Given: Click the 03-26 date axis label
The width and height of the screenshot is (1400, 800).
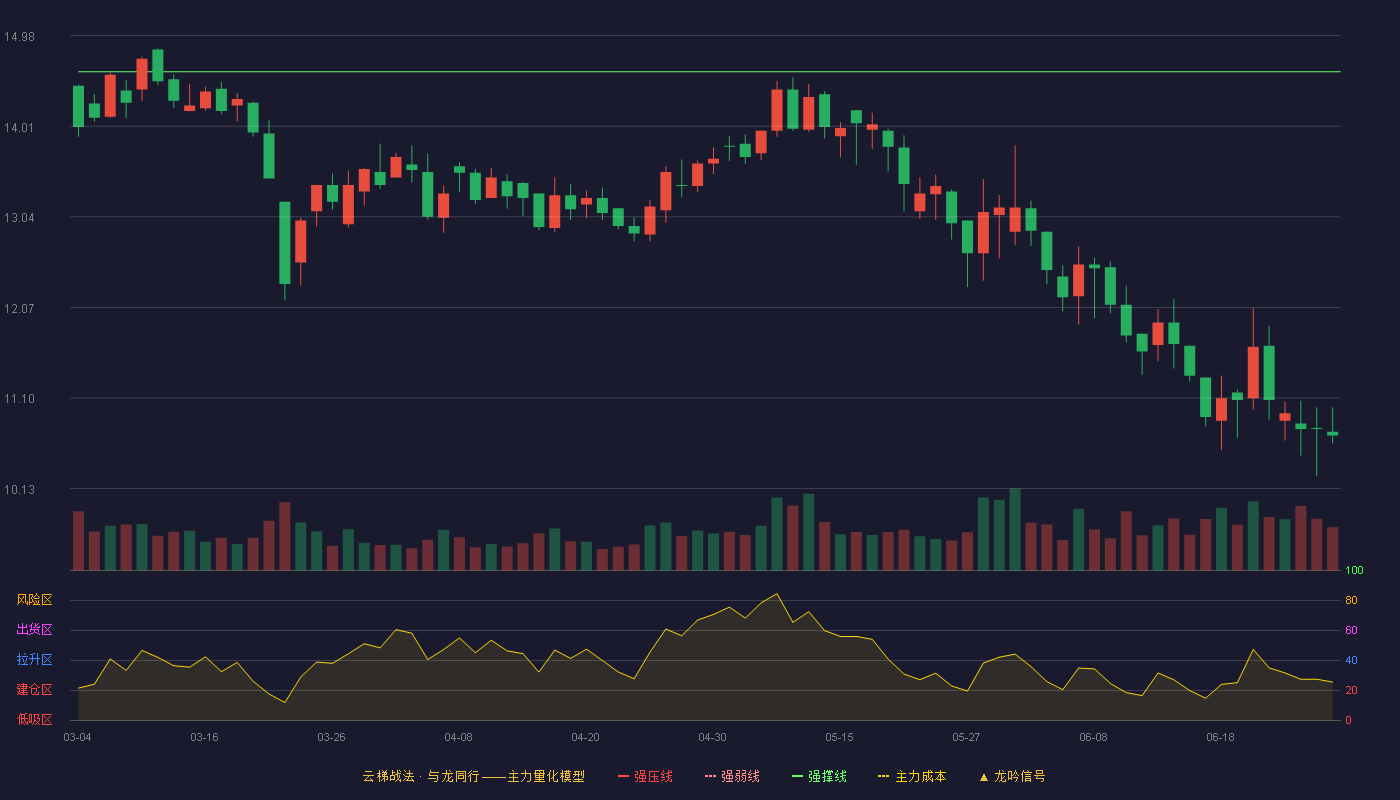Looking at the screenshot, I should [331, 737].
